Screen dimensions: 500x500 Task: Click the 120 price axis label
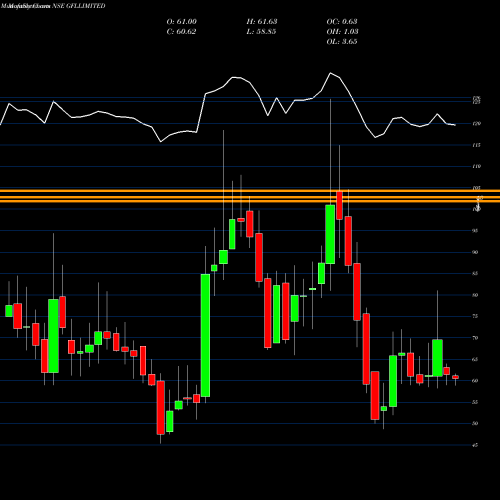477,124
